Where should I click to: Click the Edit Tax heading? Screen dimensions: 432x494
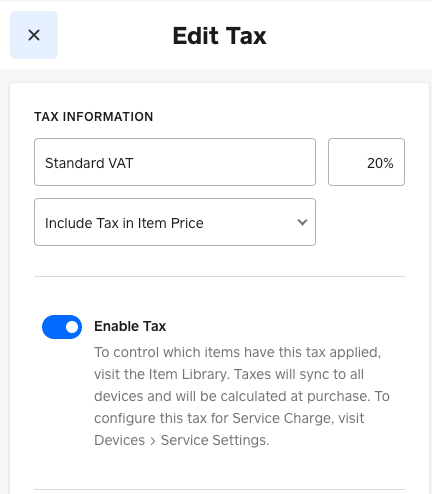(x=219, y=36)
